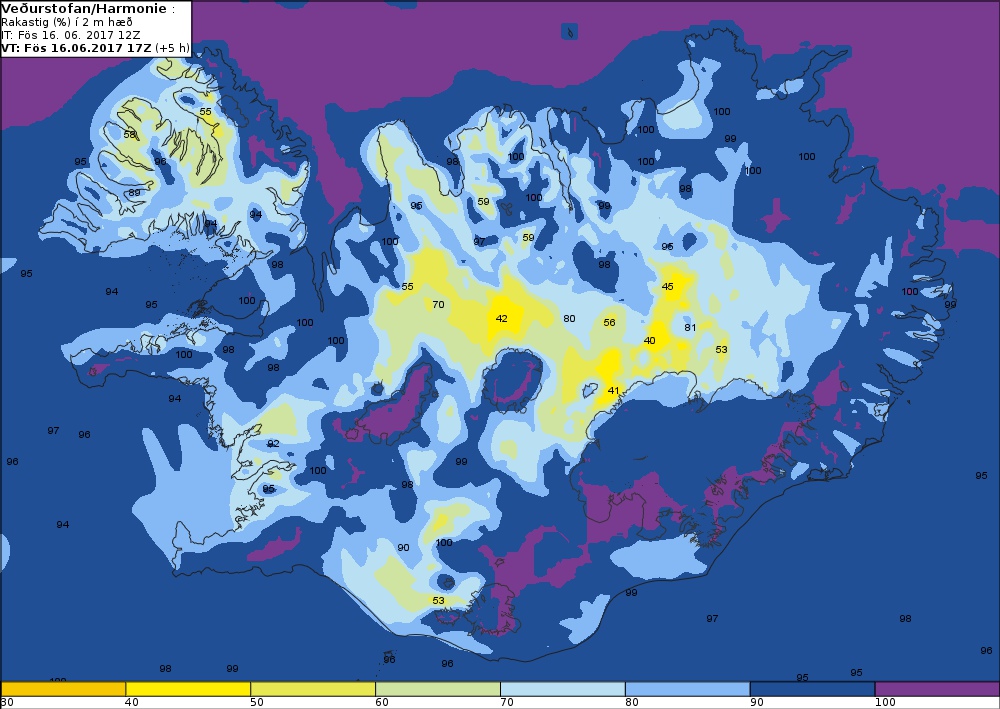Select the pale blue 70–80 legend band
Viewport: 1000px width, 709px height.
pyautogui.click(x=562, y=689)
